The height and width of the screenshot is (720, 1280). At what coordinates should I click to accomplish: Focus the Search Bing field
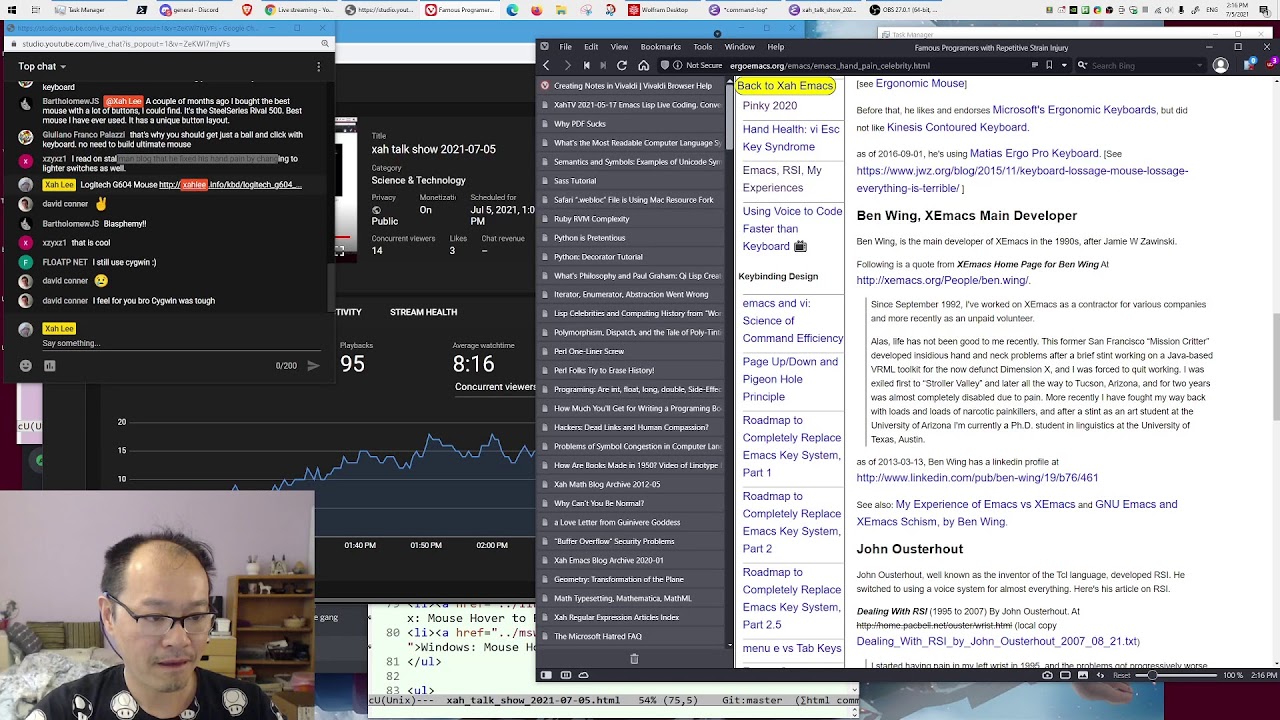[1142, 65]
